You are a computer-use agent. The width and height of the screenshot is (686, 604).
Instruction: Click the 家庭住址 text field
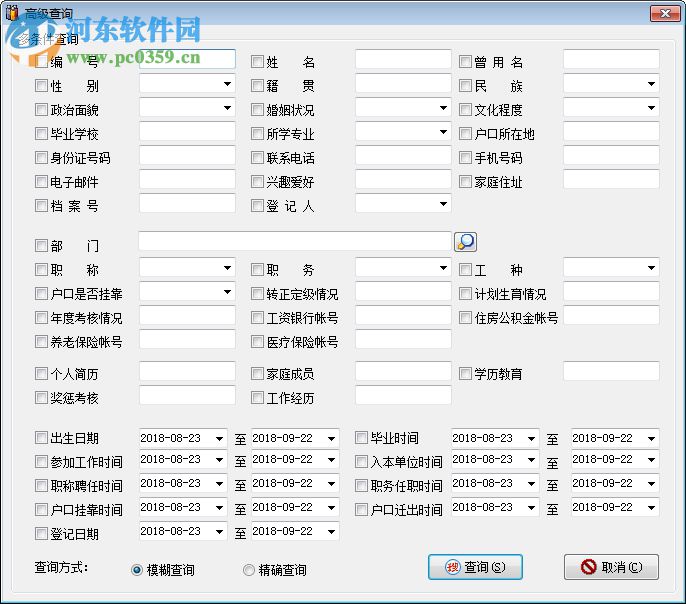(611, 179)
